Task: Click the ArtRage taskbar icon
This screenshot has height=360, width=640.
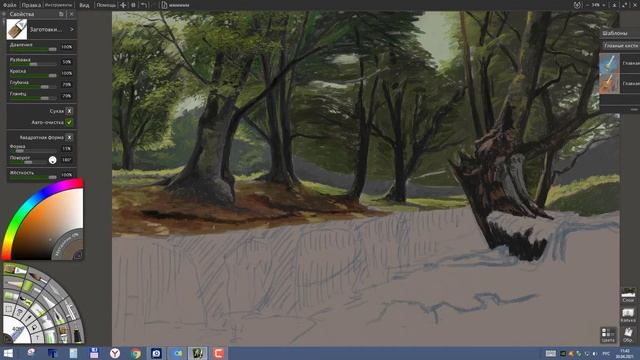Action: [x=198, y=353]
